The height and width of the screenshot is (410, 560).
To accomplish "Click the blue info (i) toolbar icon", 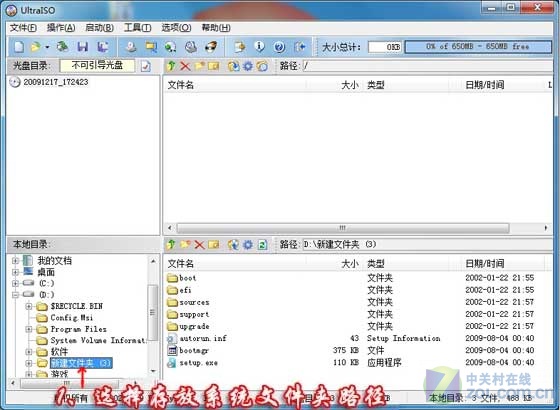I will pos(259,46).
